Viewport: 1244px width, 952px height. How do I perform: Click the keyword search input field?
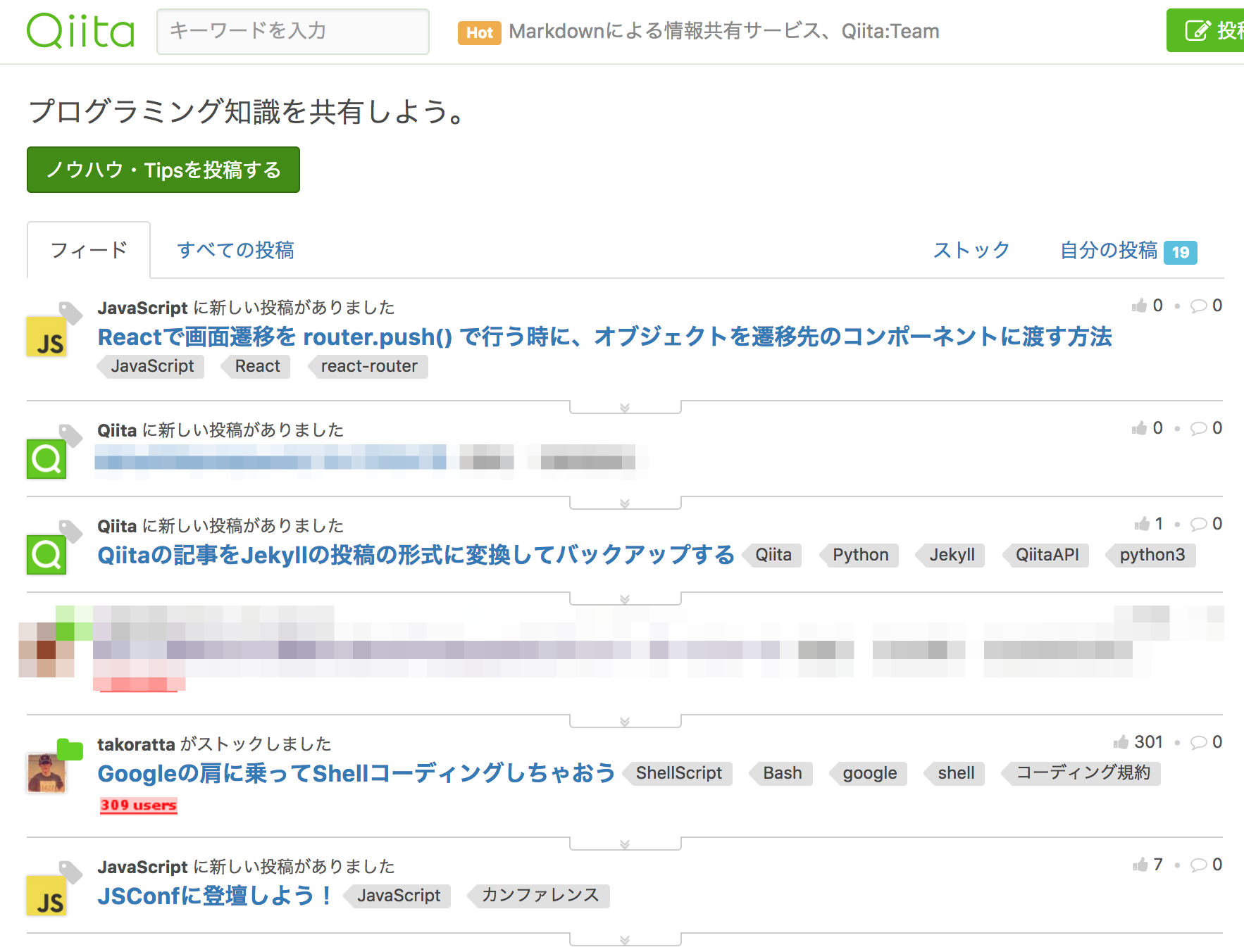pos(292,31)
